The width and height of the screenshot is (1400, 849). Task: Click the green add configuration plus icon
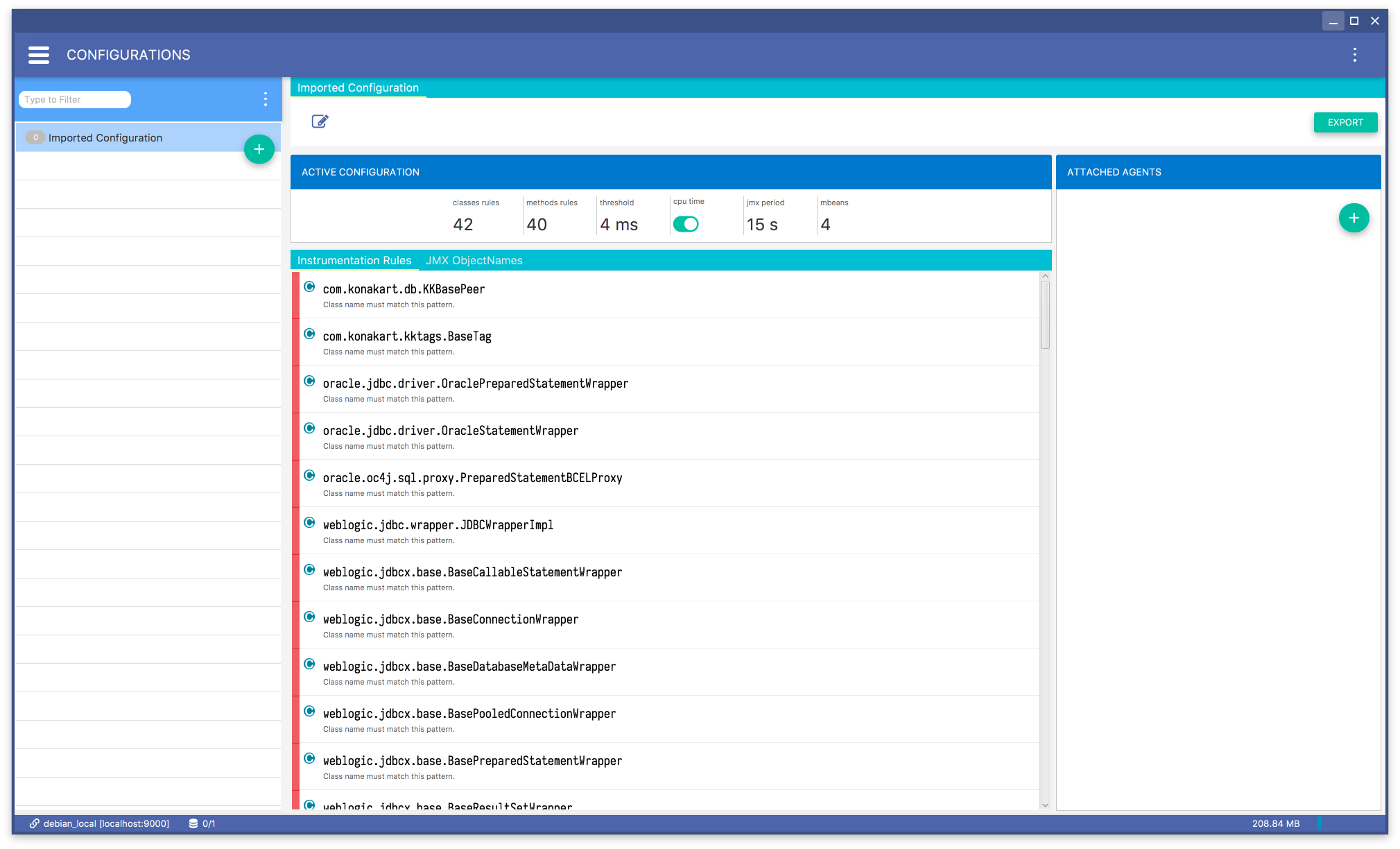point(259,149)
